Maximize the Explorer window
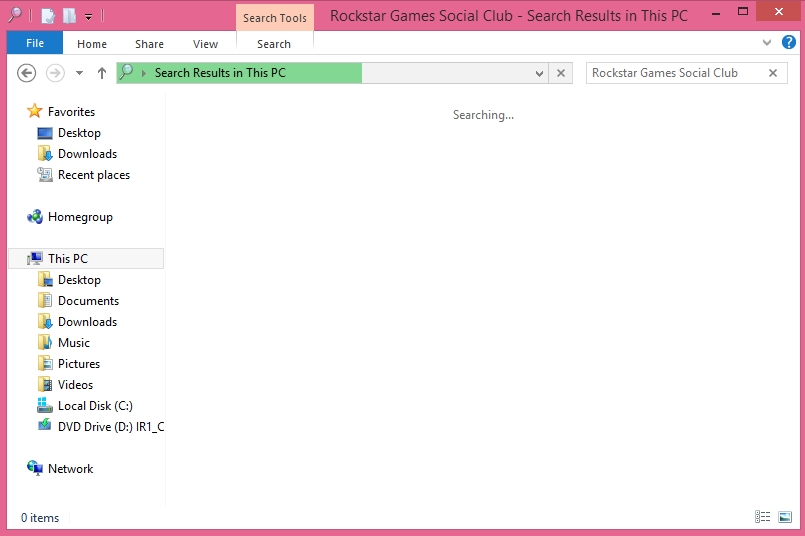The width and height of the screenshot is (805, 536). 742,11
